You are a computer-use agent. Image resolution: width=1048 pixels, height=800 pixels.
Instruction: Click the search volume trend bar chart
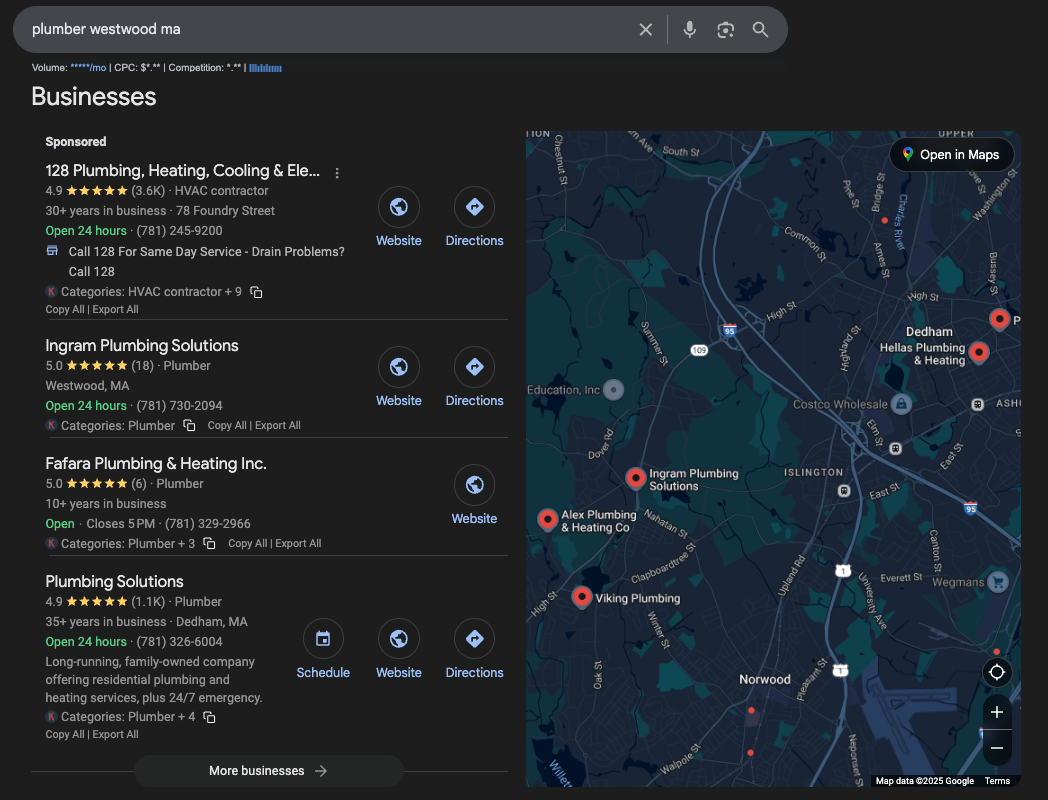pos(265,68)
